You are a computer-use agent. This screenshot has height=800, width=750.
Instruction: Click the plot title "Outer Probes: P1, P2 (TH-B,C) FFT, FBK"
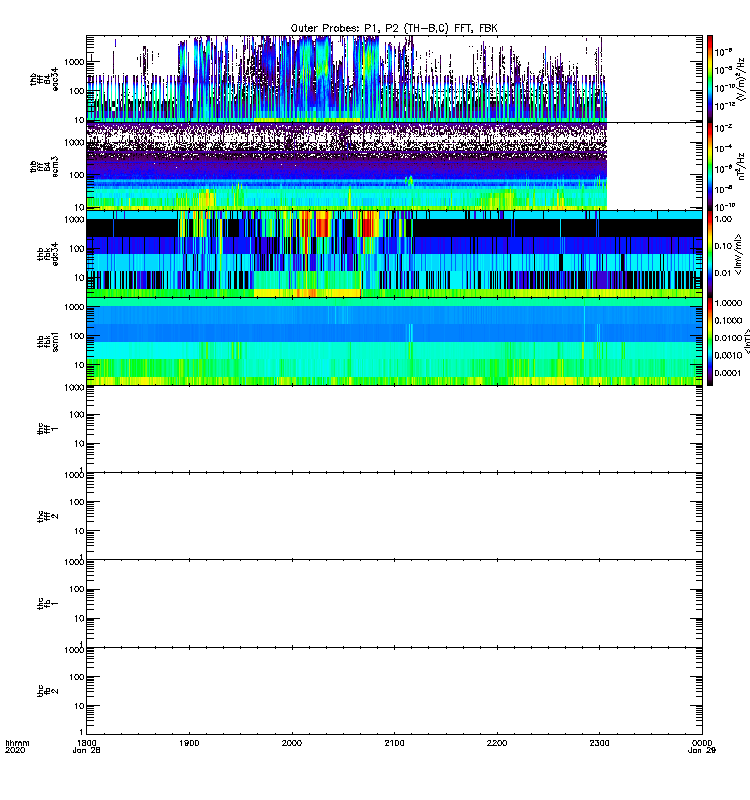(x=394, y=28)
